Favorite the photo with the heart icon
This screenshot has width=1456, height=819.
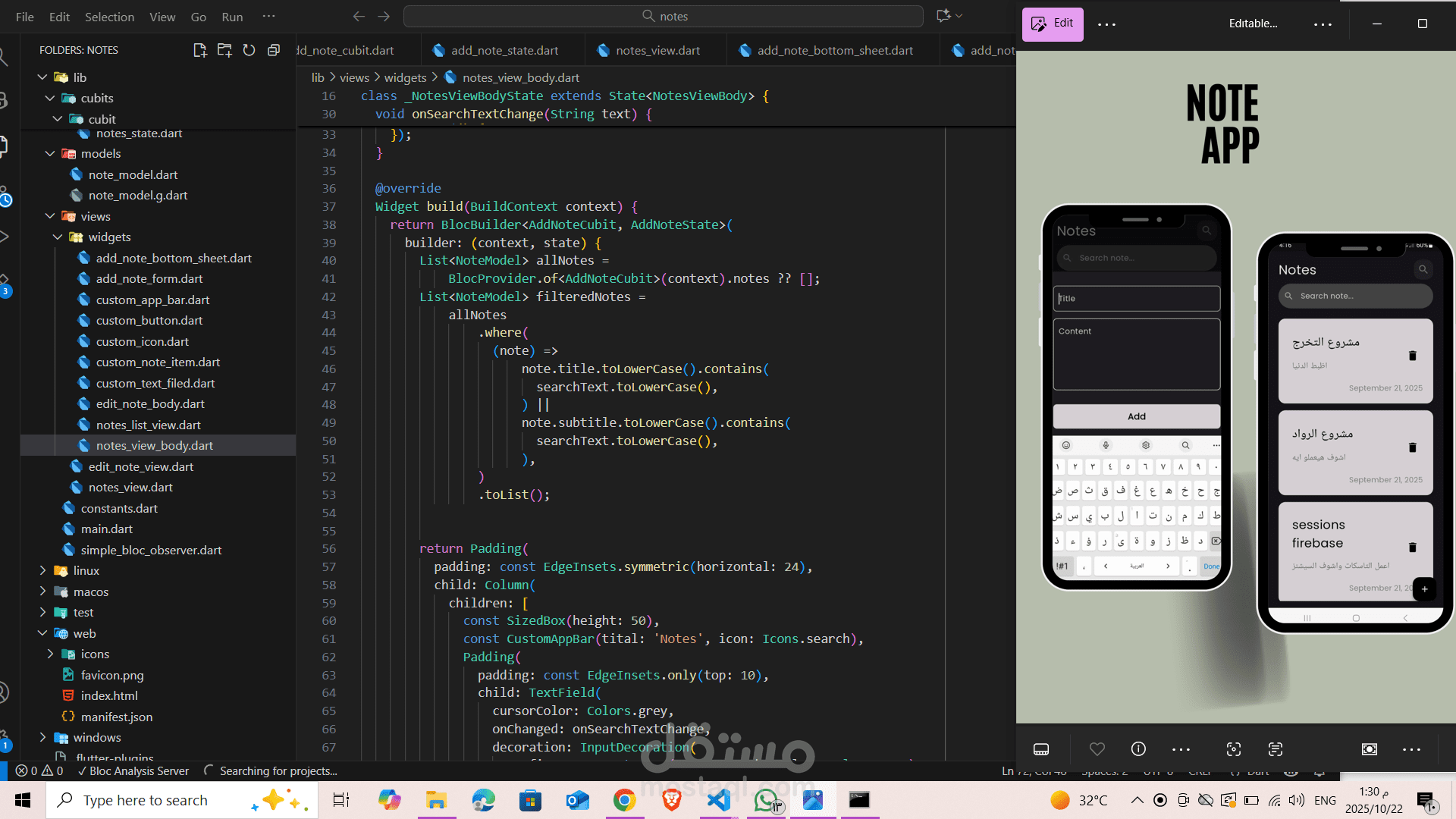1097,749
